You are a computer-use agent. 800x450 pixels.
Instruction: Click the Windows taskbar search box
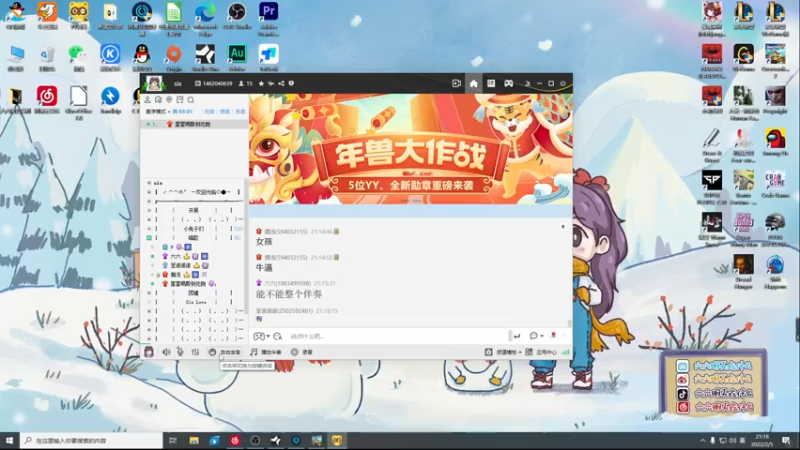92,440
